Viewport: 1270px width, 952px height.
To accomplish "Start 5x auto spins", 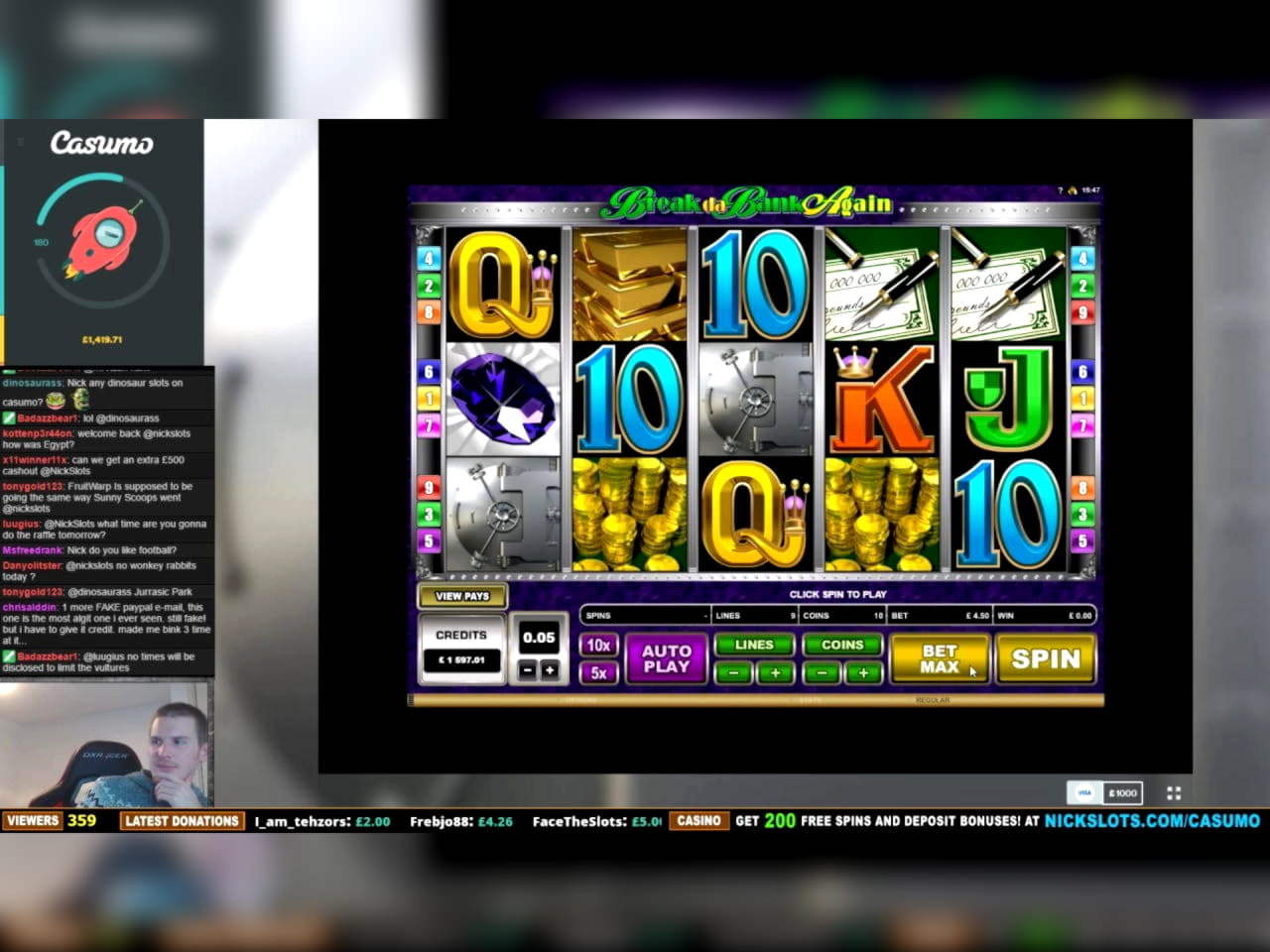I will pyautogui.click(x=598, y=672).
